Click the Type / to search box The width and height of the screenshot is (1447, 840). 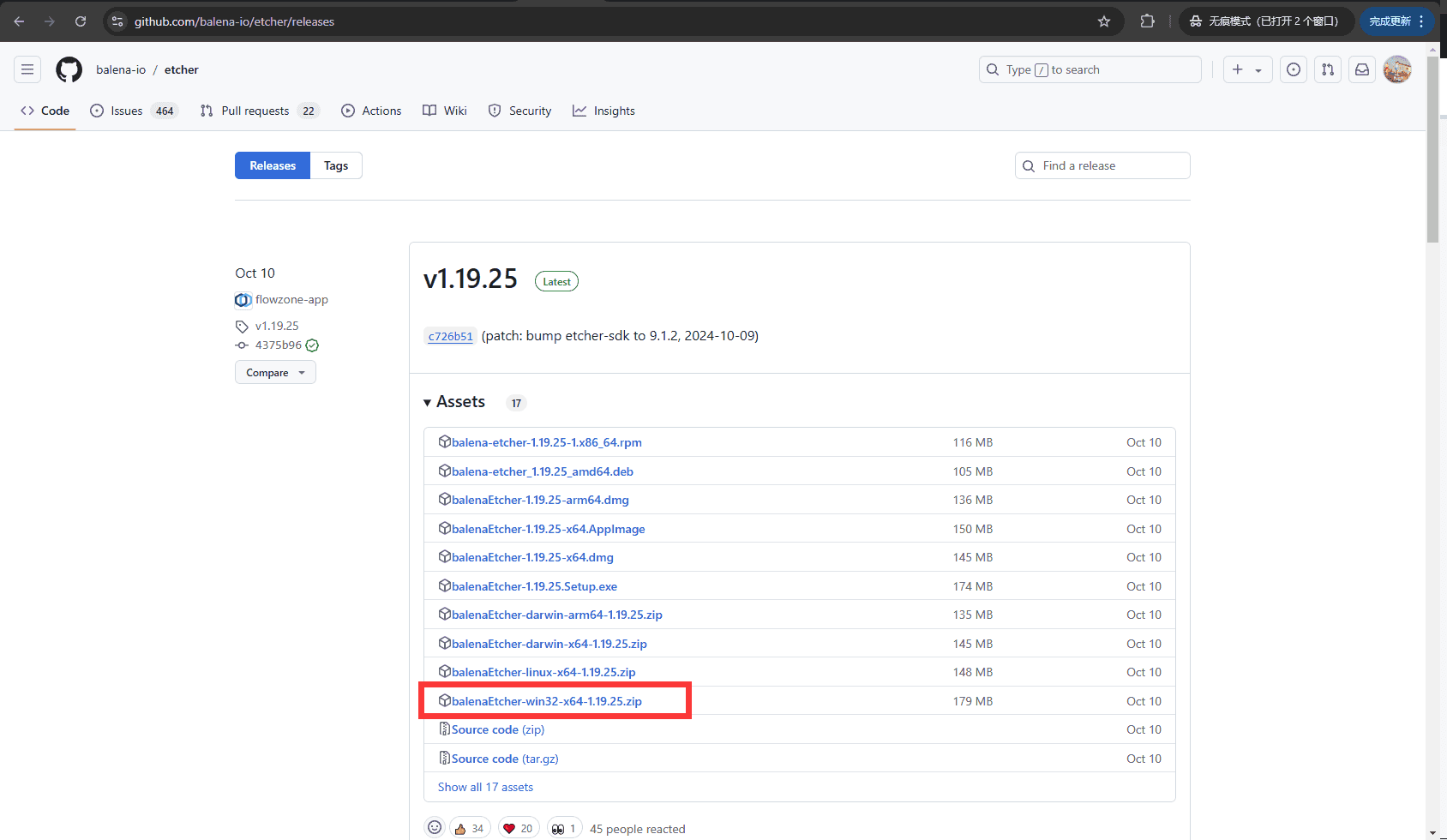(x=1090, y=69)
